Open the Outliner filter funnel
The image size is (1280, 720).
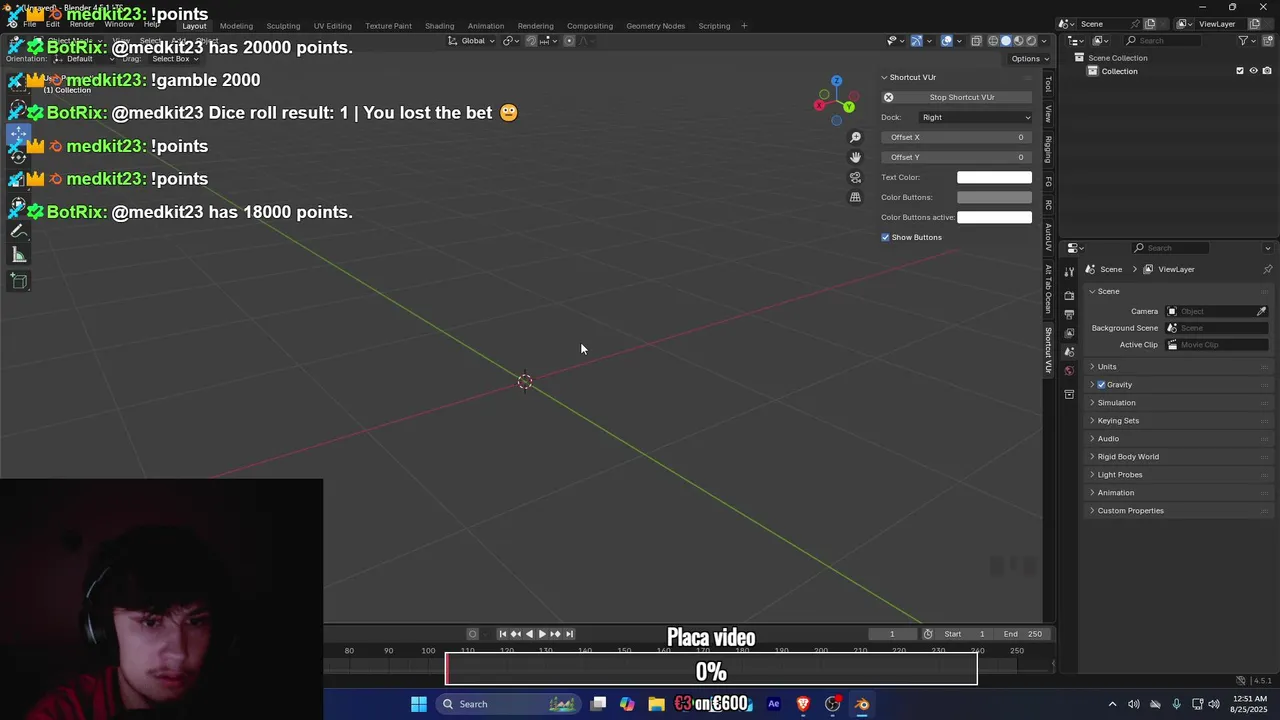point(1244,41)
